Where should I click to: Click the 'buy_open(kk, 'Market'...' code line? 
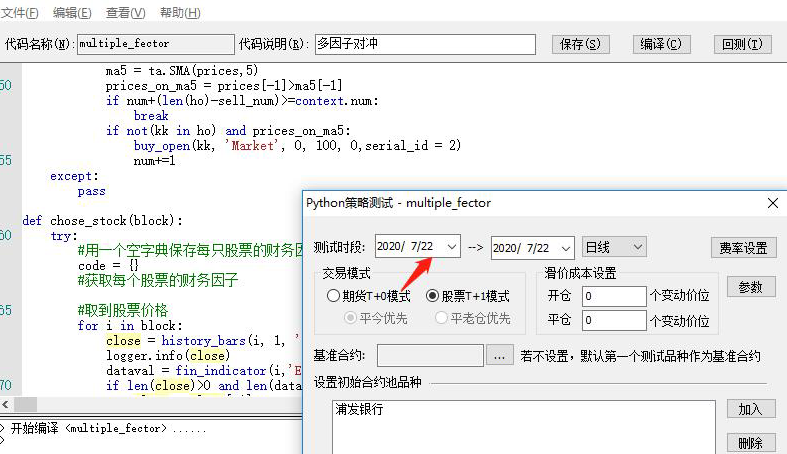click(x=297, y=145)
